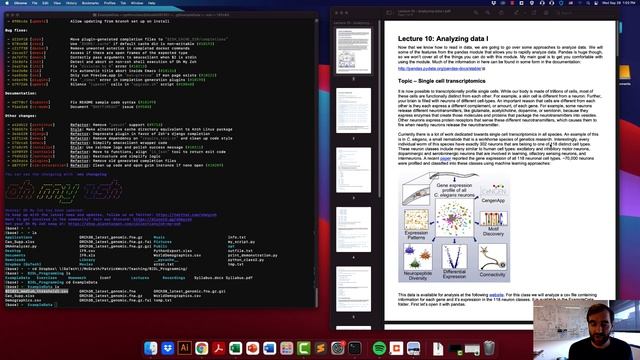This screenshot has height=360, width=640.
Task: Click the 'Bug fixes:' heading in the terminal
Action: (16, 30)
